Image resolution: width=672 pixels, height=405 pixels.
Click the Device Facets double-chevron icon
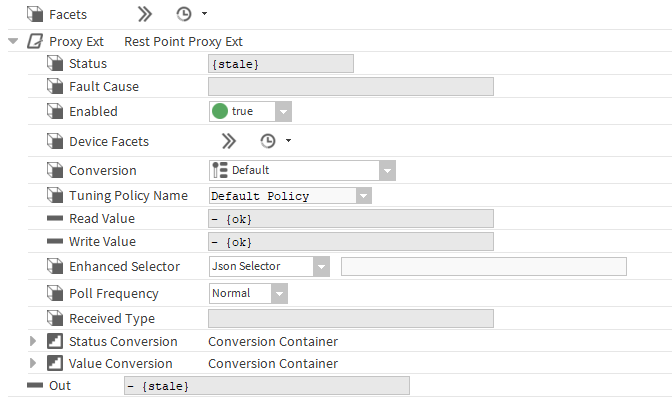click(229, 141)
